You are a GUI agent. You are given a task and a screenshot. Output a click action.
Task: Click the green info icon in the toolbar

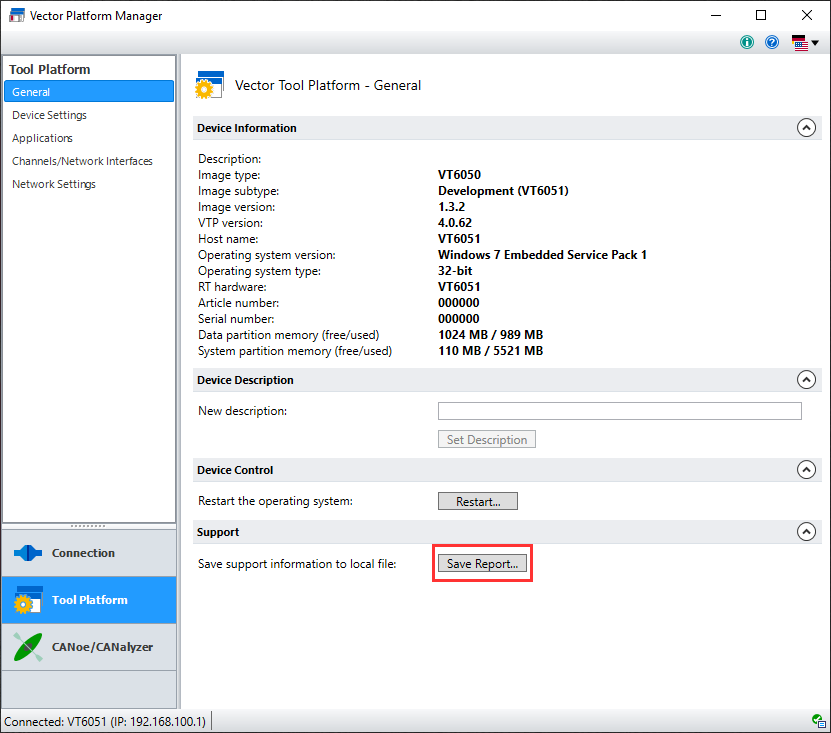pos(746,42)
